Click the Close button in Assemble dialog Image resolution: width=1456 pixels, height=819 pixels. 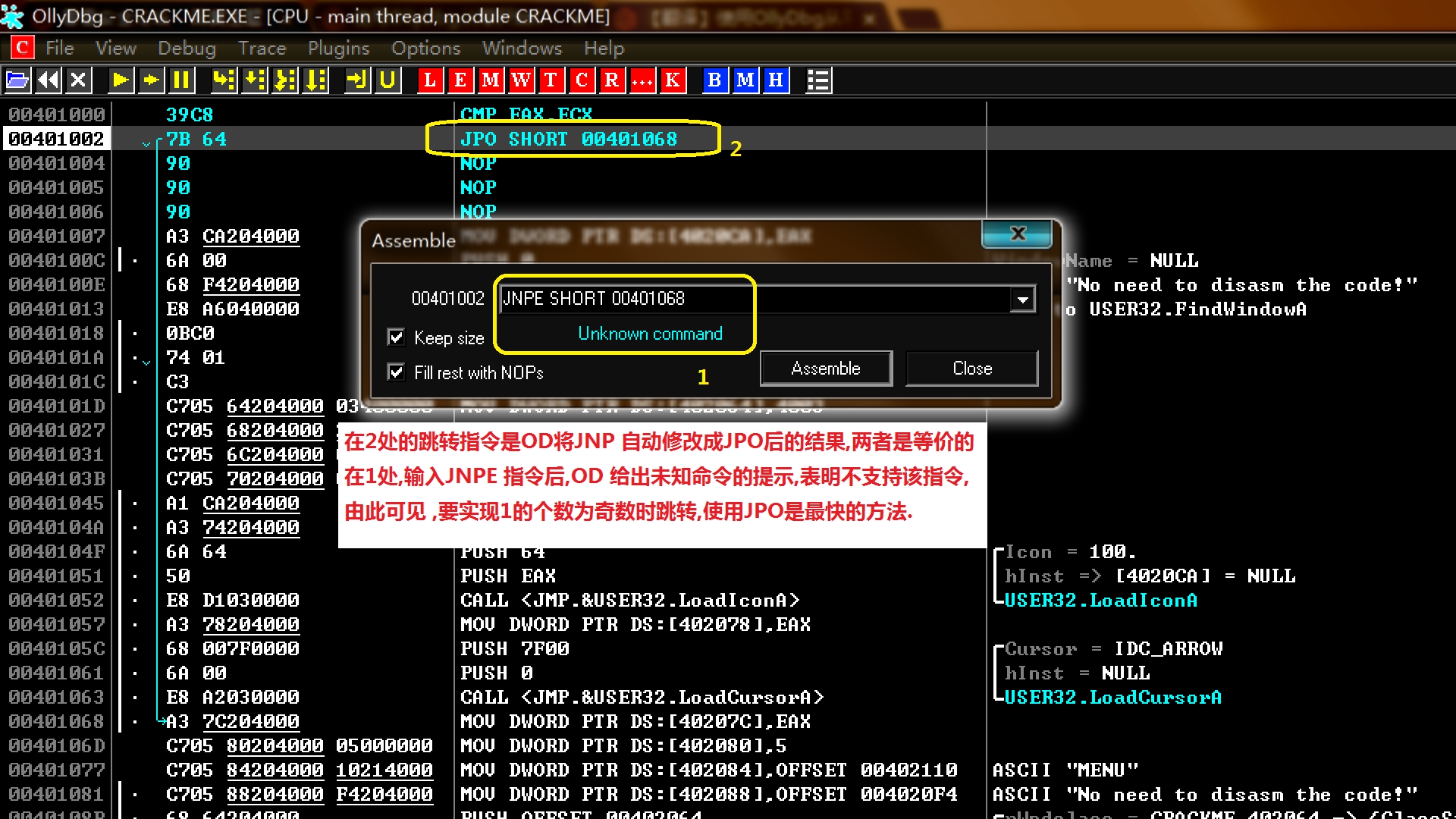click(x=972, y=369)
